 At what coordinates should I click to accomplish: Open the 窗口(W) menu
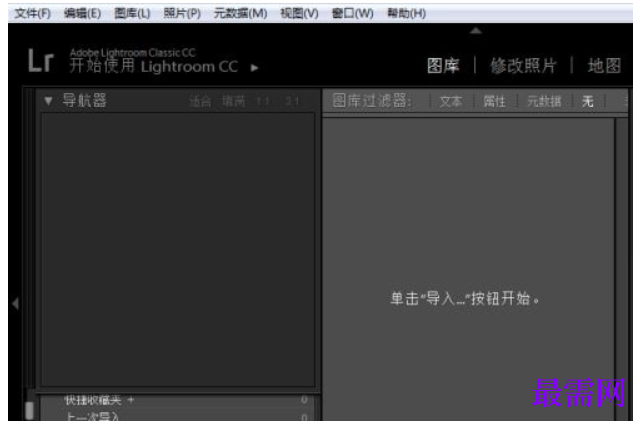click(352, 14)
